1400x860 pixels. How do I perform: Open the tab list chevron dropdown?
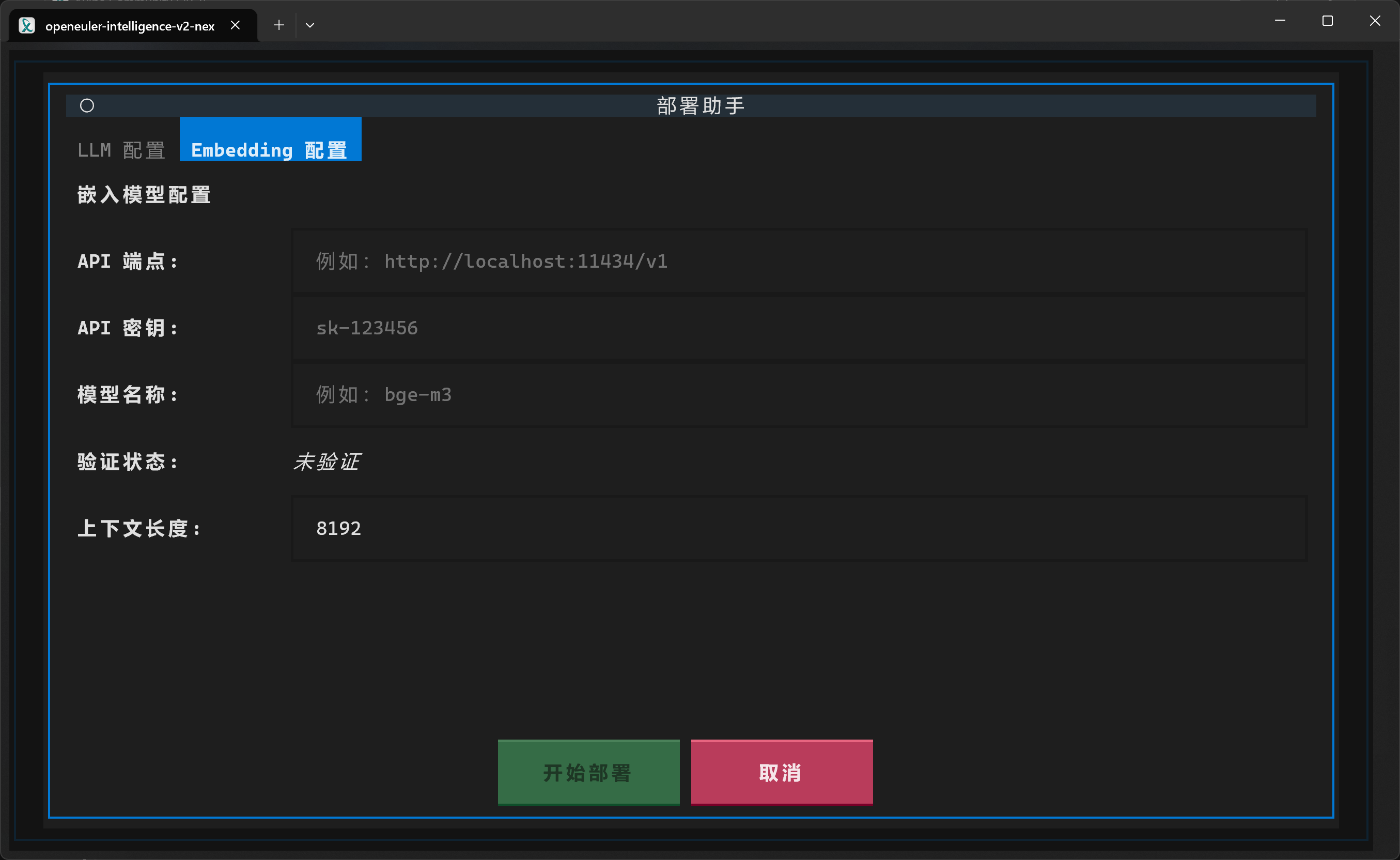[x=310, y=25]
